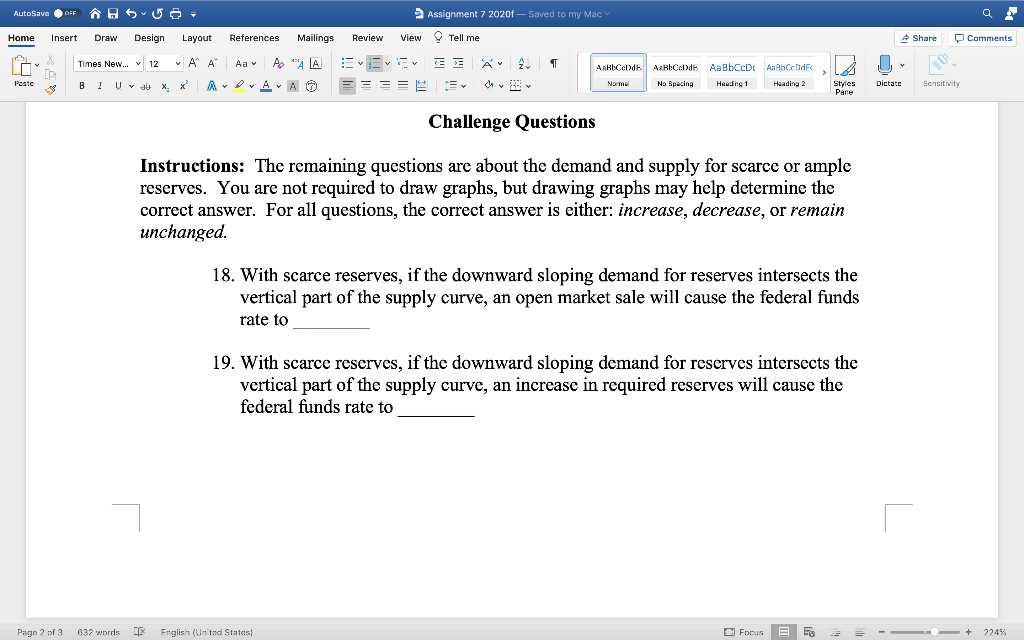Click the Print icon in title bar
This screenshot has height=640, width=1024.
[175, 13]
